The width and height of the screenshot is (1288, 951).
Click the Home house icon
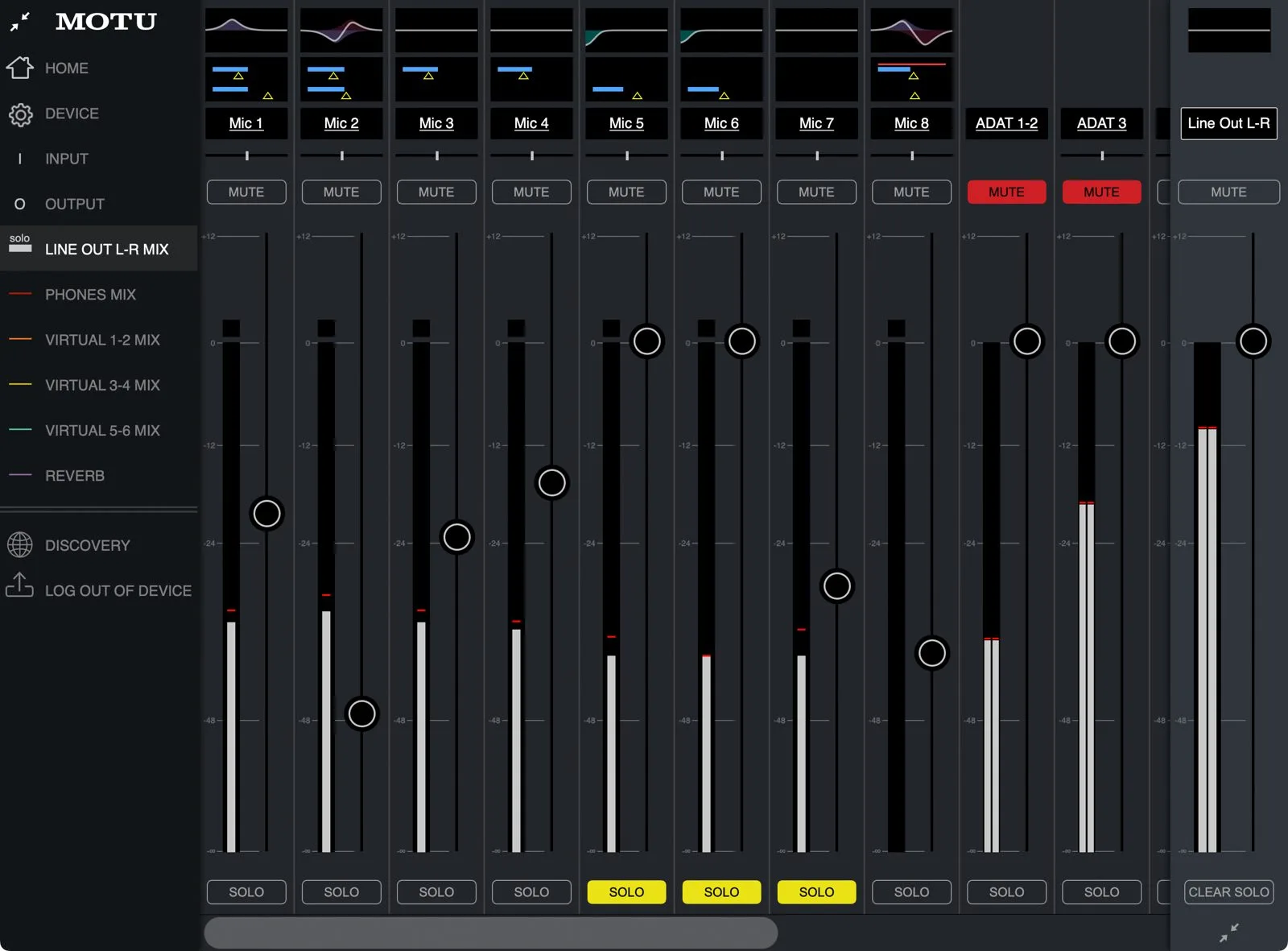(20, 68)
